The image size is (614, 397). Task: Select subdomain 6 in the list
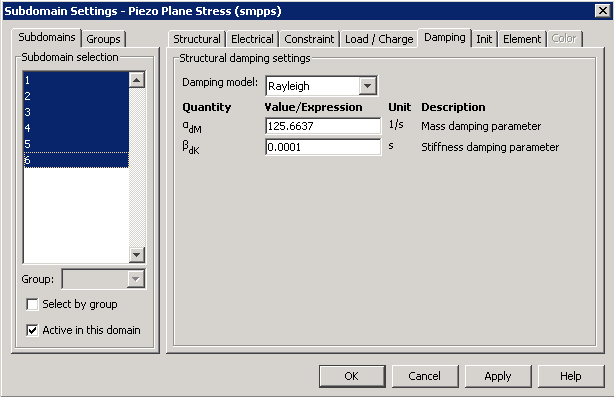coord(76,160)
